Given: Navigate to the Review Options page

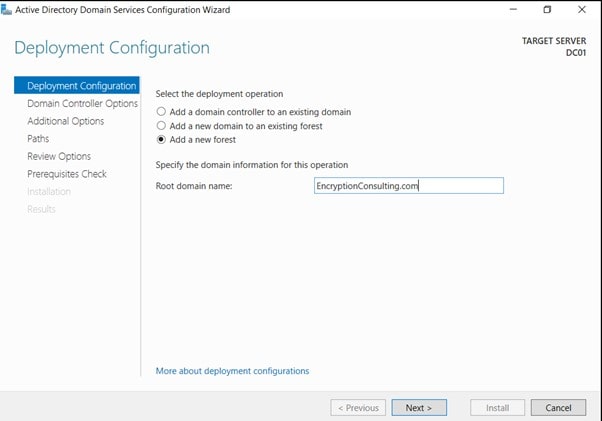Looking at the screenshot, I should point(59,156).
